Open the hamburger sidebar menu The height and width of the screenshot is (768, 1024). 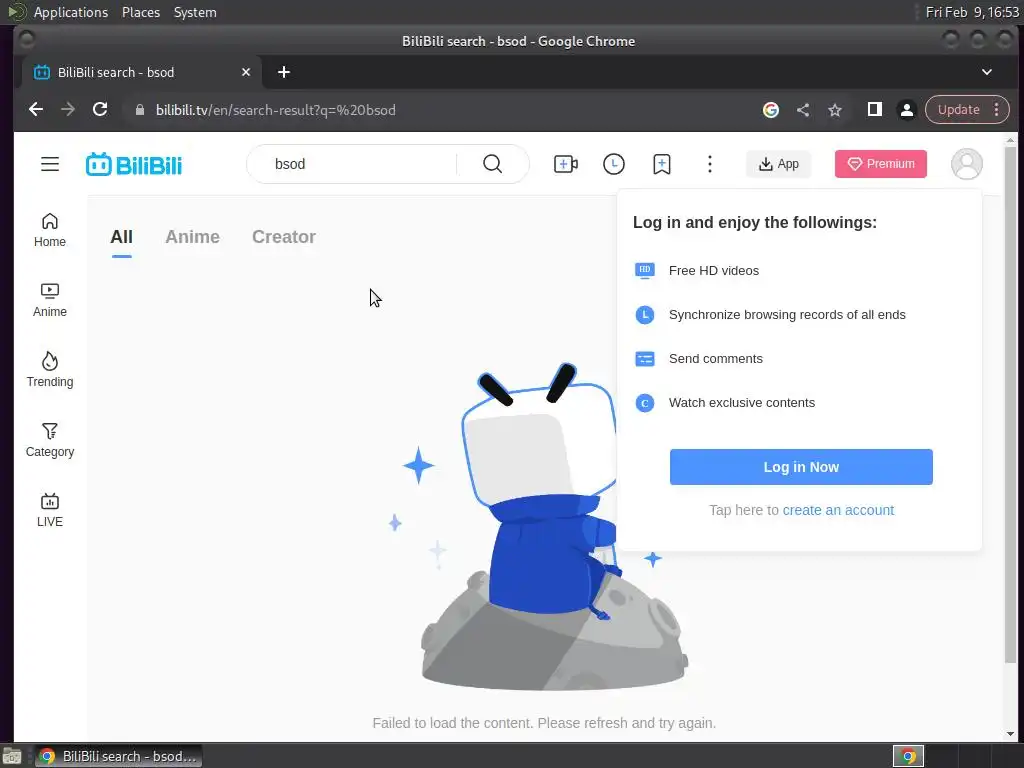50,164
